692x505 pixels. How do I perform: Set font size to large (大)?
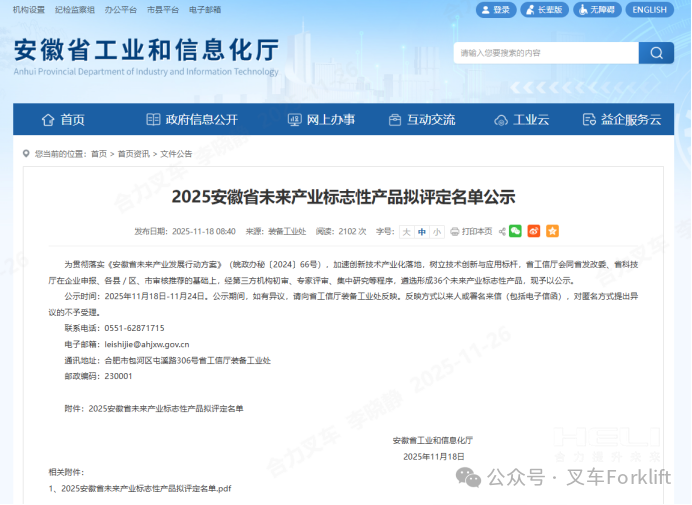pos(406,231)
